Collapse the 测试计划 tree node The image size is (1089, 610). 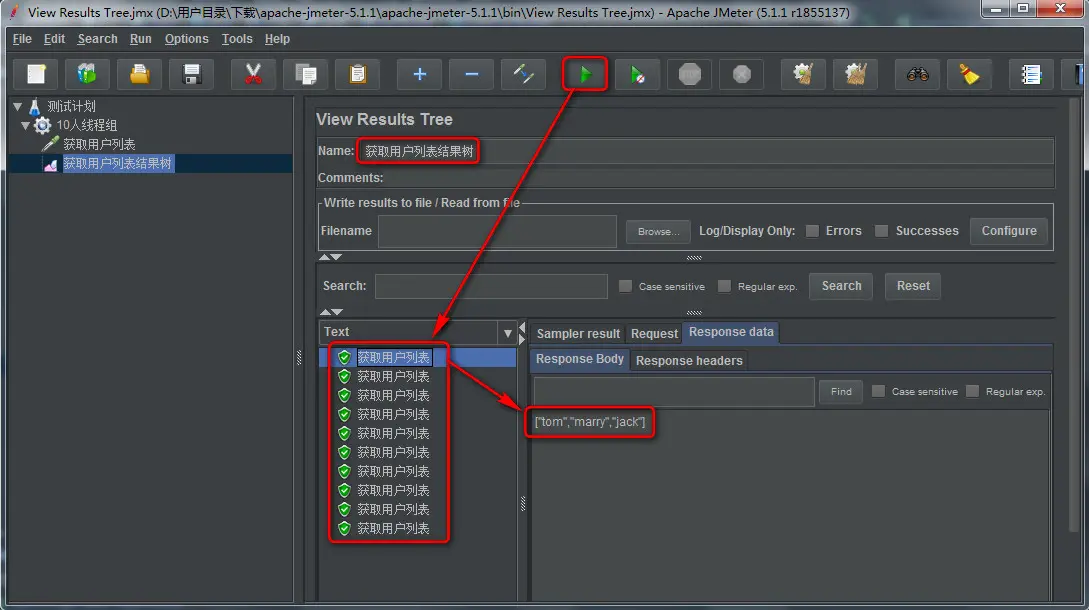coord(17,106)
